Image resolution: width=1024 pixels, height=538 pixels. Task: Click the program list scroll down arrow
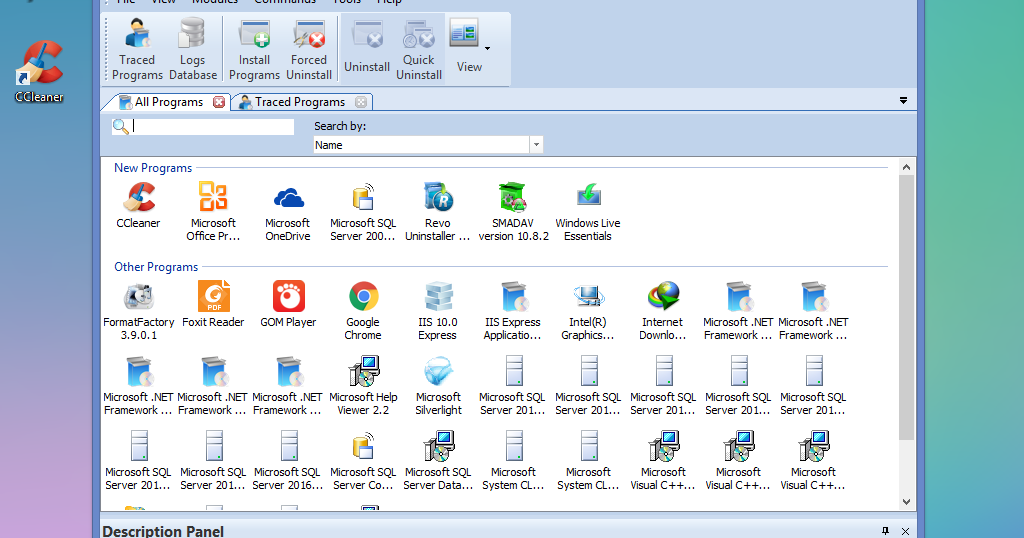tap(906, 501)
